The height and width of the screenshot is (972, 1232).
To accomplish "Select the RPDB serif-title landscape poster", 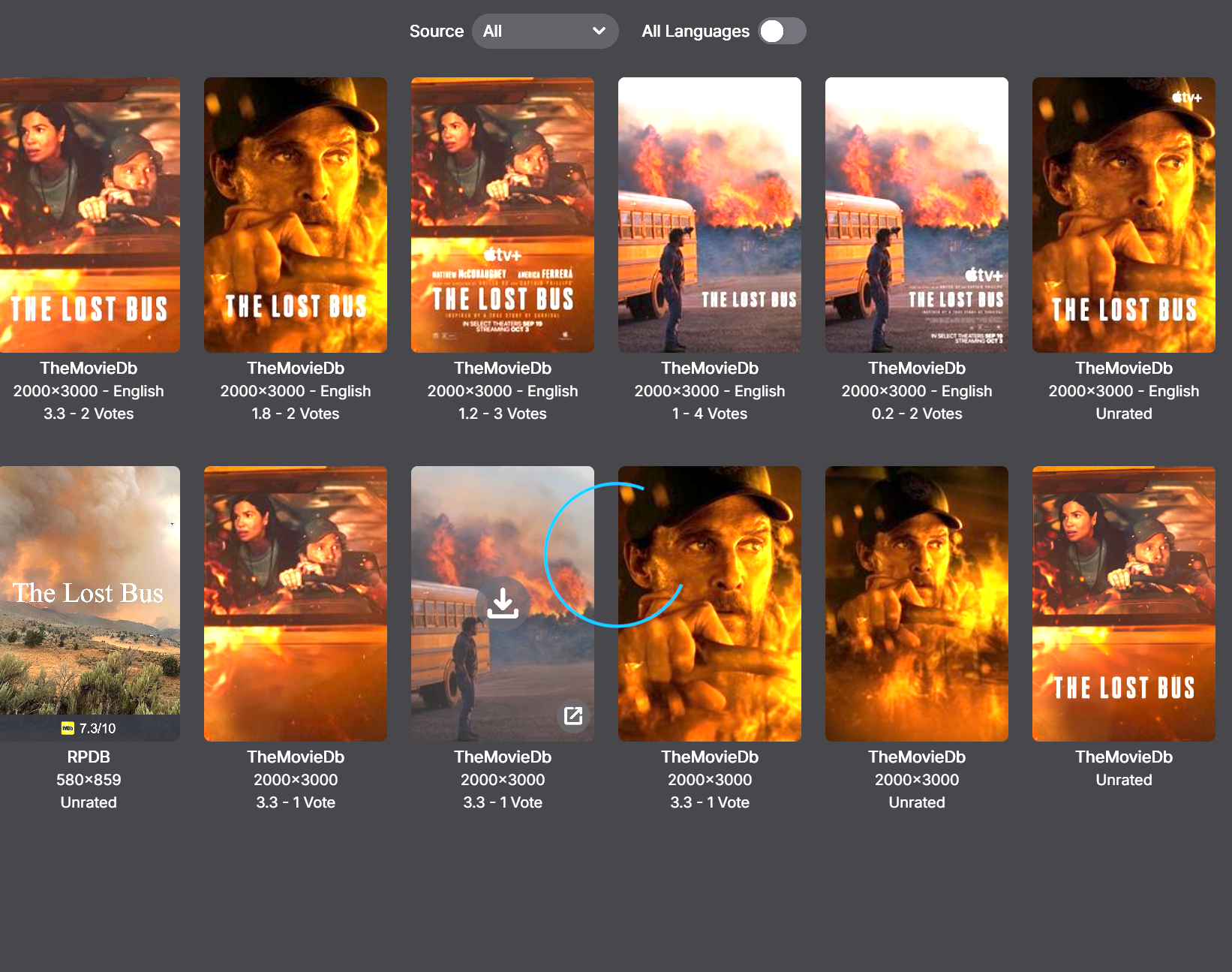I will click(89, 603).
